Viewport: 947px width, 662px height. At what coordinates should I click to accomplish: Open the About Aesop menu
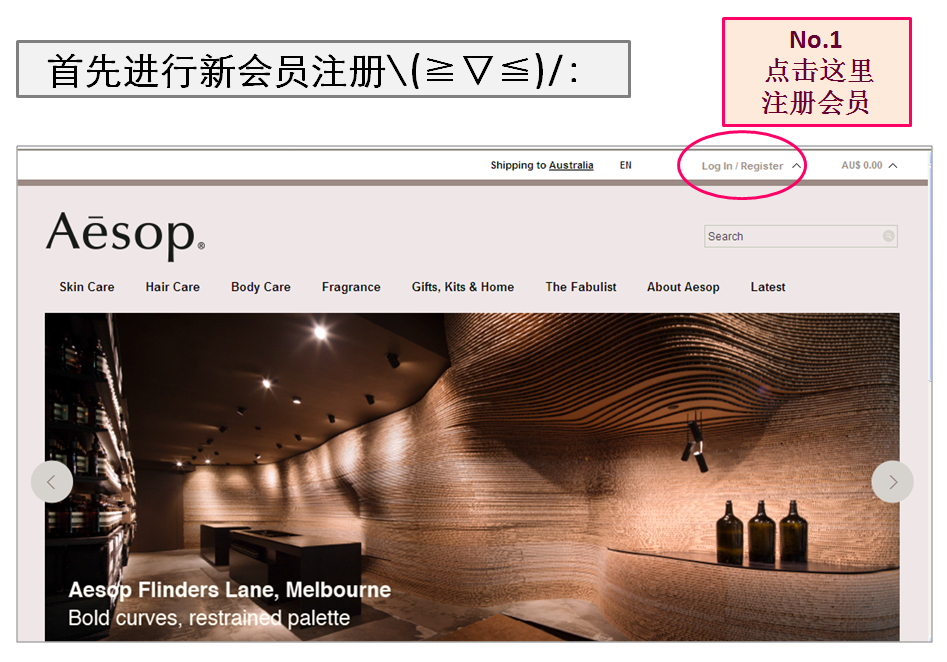(683, 287)
